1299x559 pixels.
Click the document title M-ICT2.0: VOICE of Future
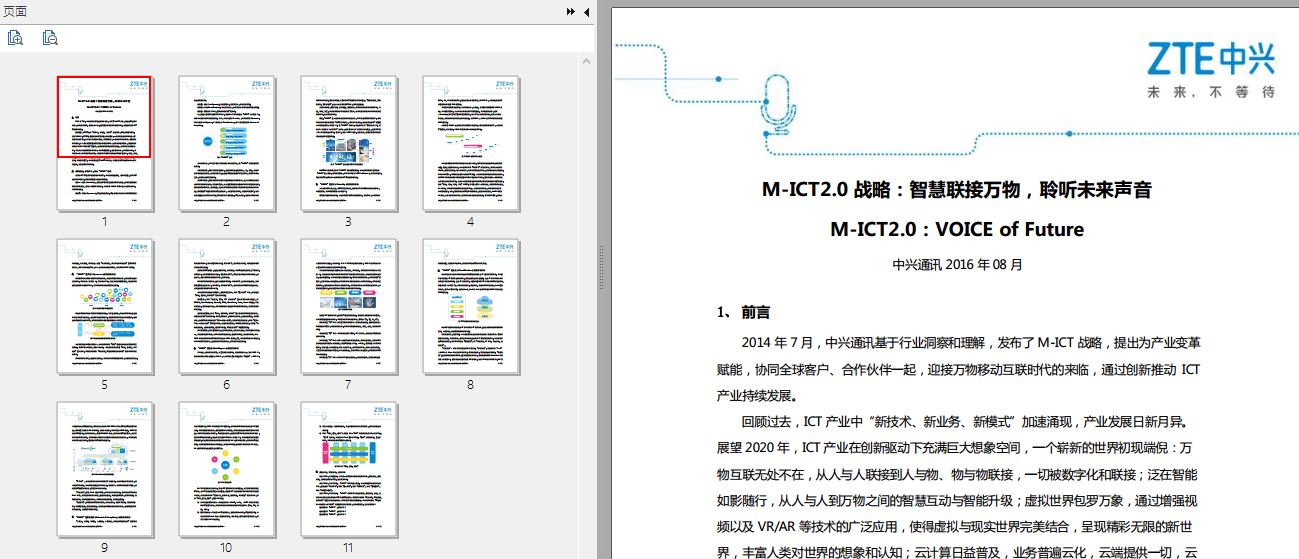[956, 229]
